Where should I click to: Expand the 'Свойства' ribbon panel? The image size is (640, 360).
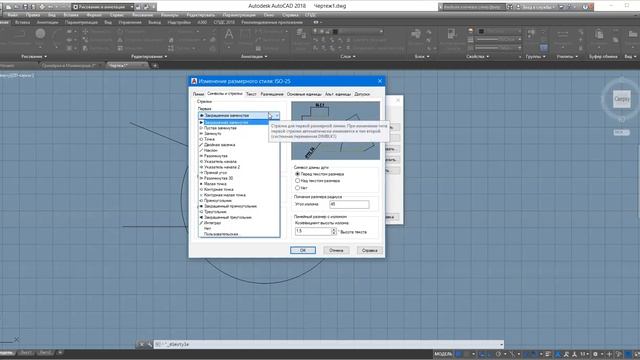click(478, 57)
